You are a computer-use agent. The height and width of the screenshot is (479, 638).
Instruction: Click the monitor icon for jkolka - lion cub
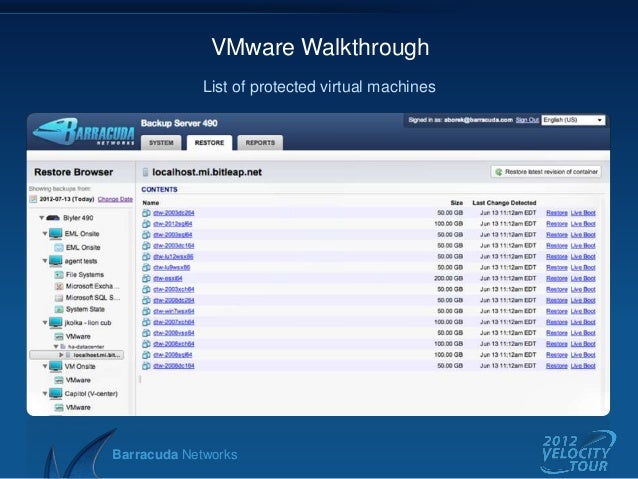pyautogui.click(x=55, y=323)
